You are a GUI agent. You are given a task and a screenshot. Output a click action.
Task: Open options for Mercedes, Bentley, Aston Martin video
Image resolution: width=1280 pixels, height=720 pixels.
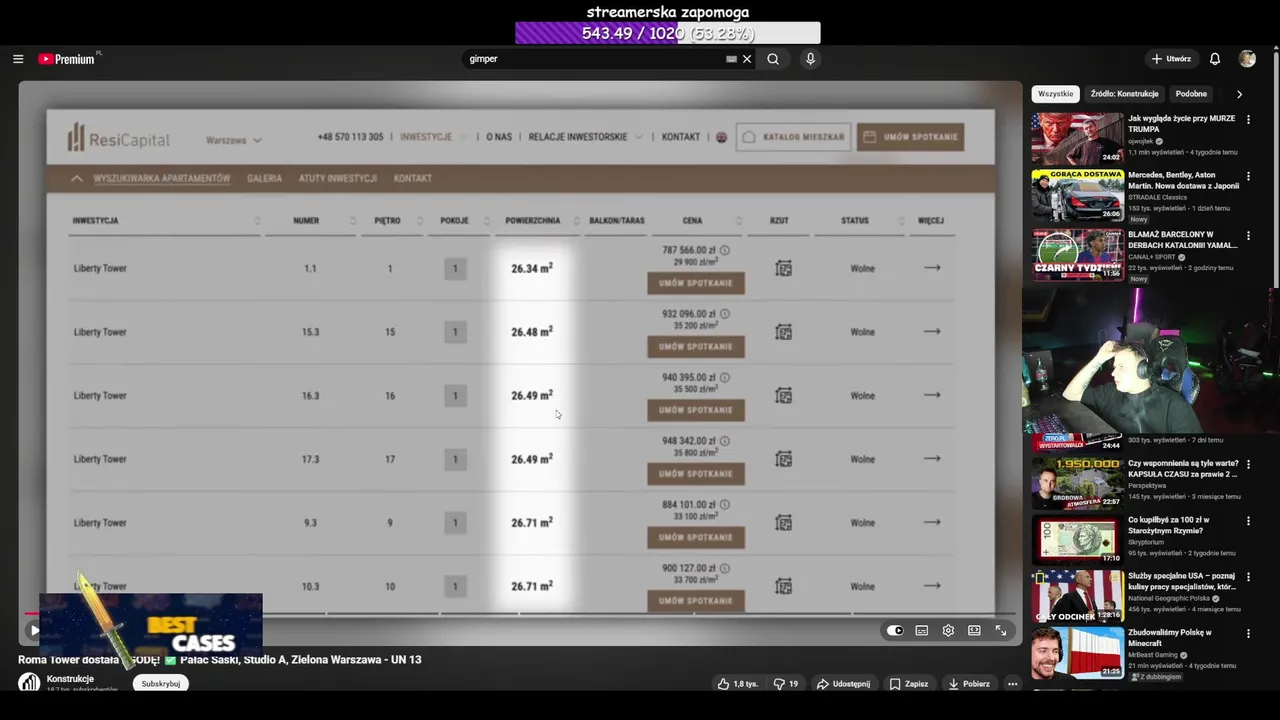click(1248, 176)
